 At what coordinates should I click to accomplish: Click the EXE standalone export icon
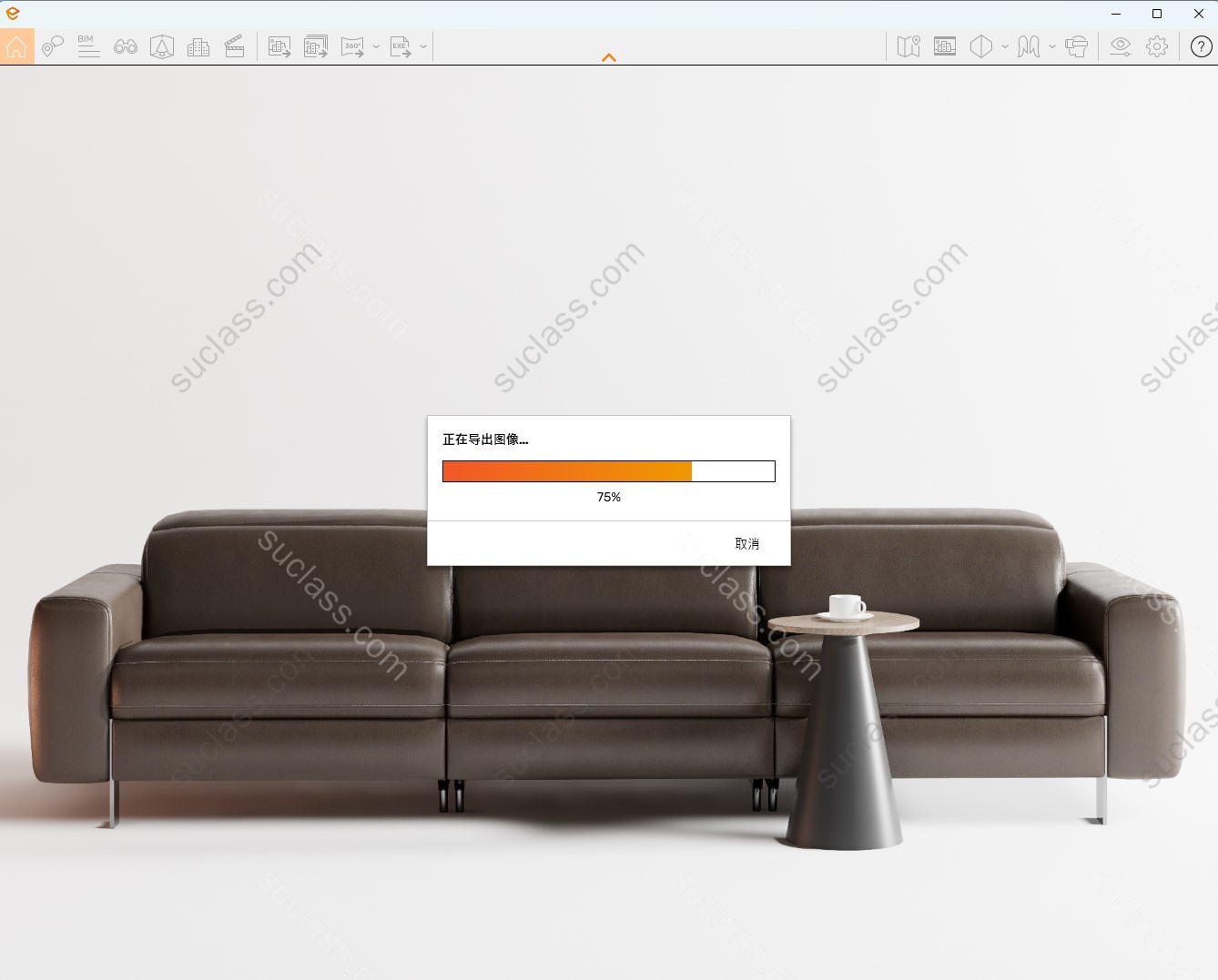coord(400,46)
